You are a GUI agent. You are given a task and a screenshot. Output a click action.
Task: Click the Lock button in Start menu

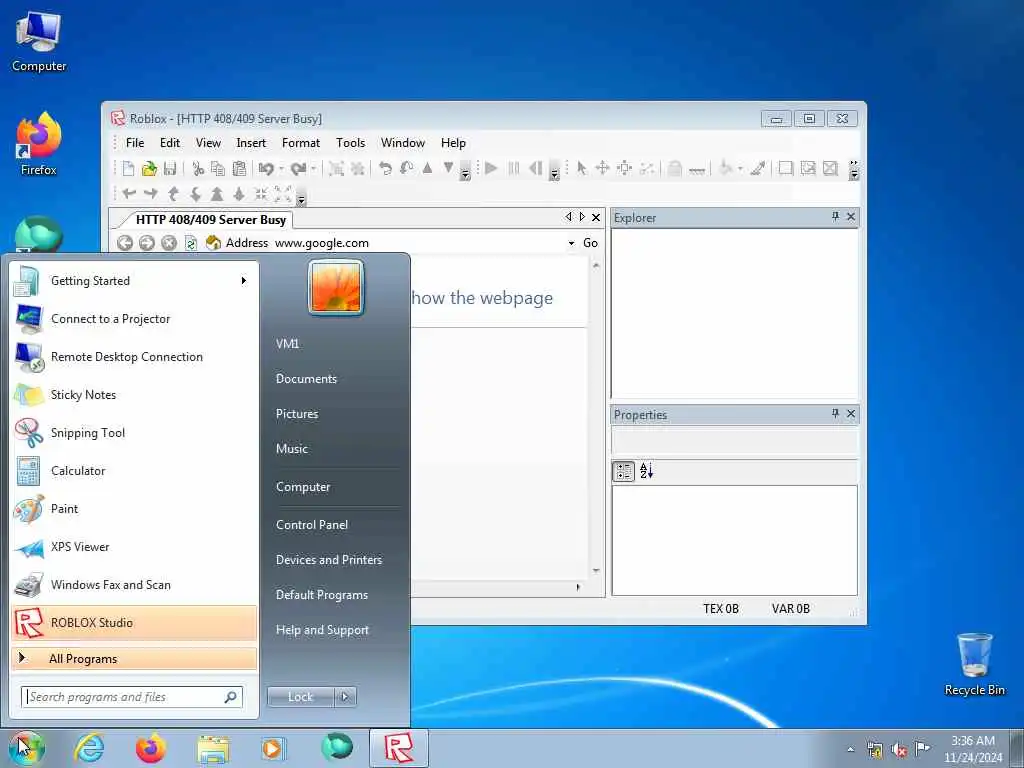[x=300, y=697]
